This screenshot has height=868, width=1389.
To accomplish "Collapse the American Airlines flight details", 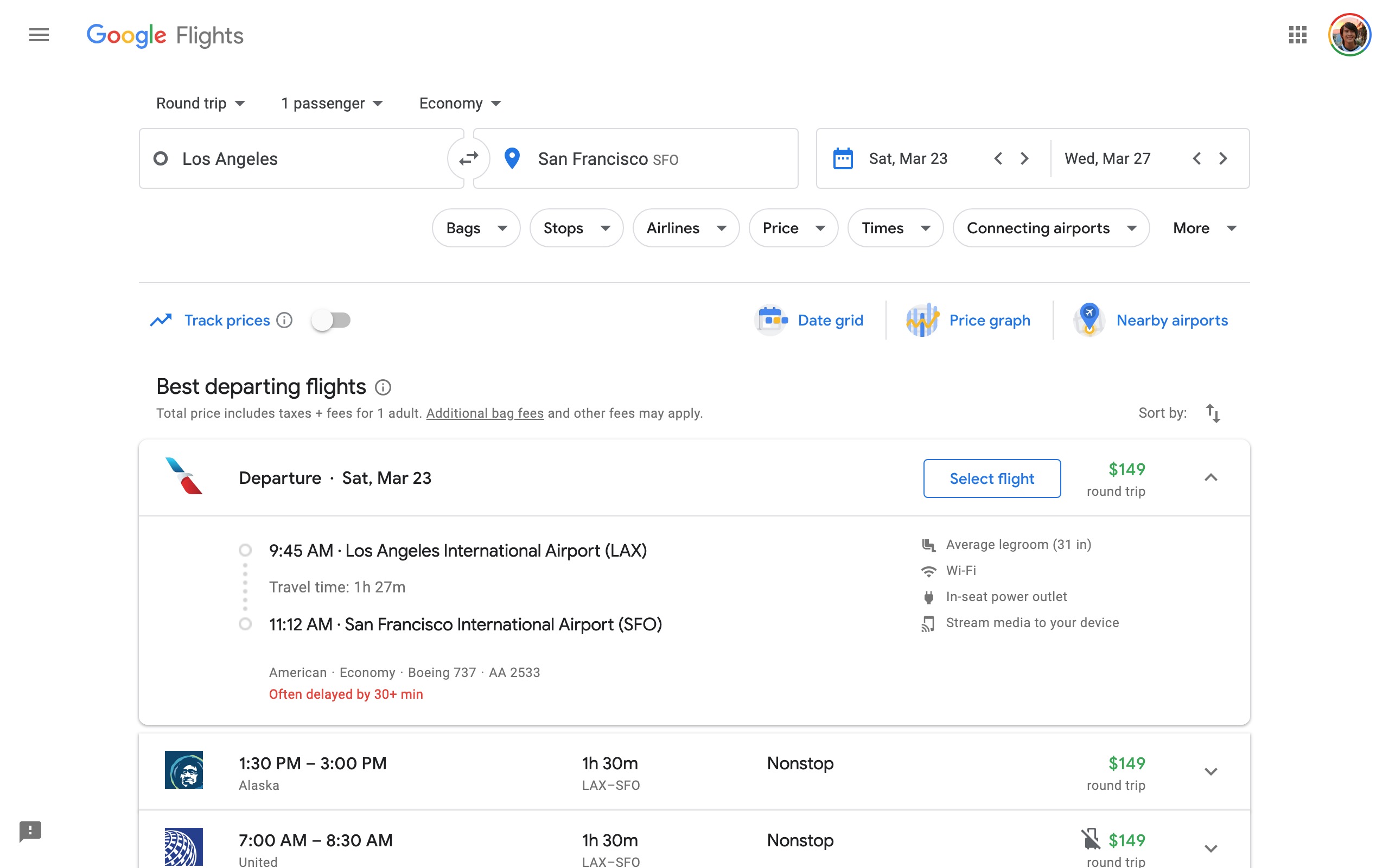I will pyautogui.click(x=1211, y=477).
